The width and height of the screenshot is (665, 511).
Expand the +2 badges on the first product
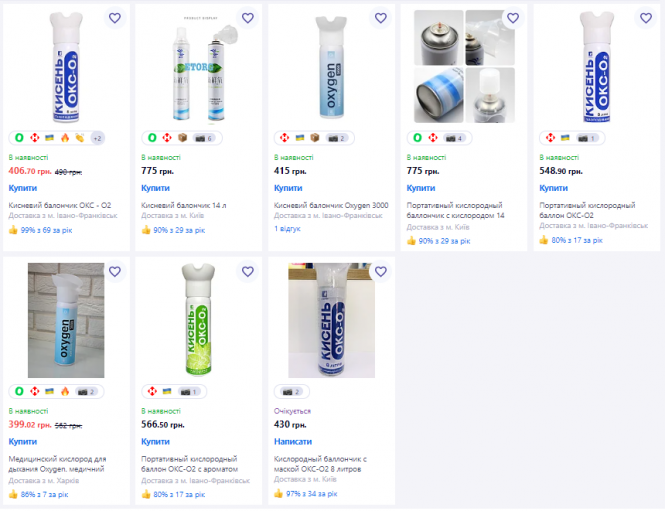(97, 138)
